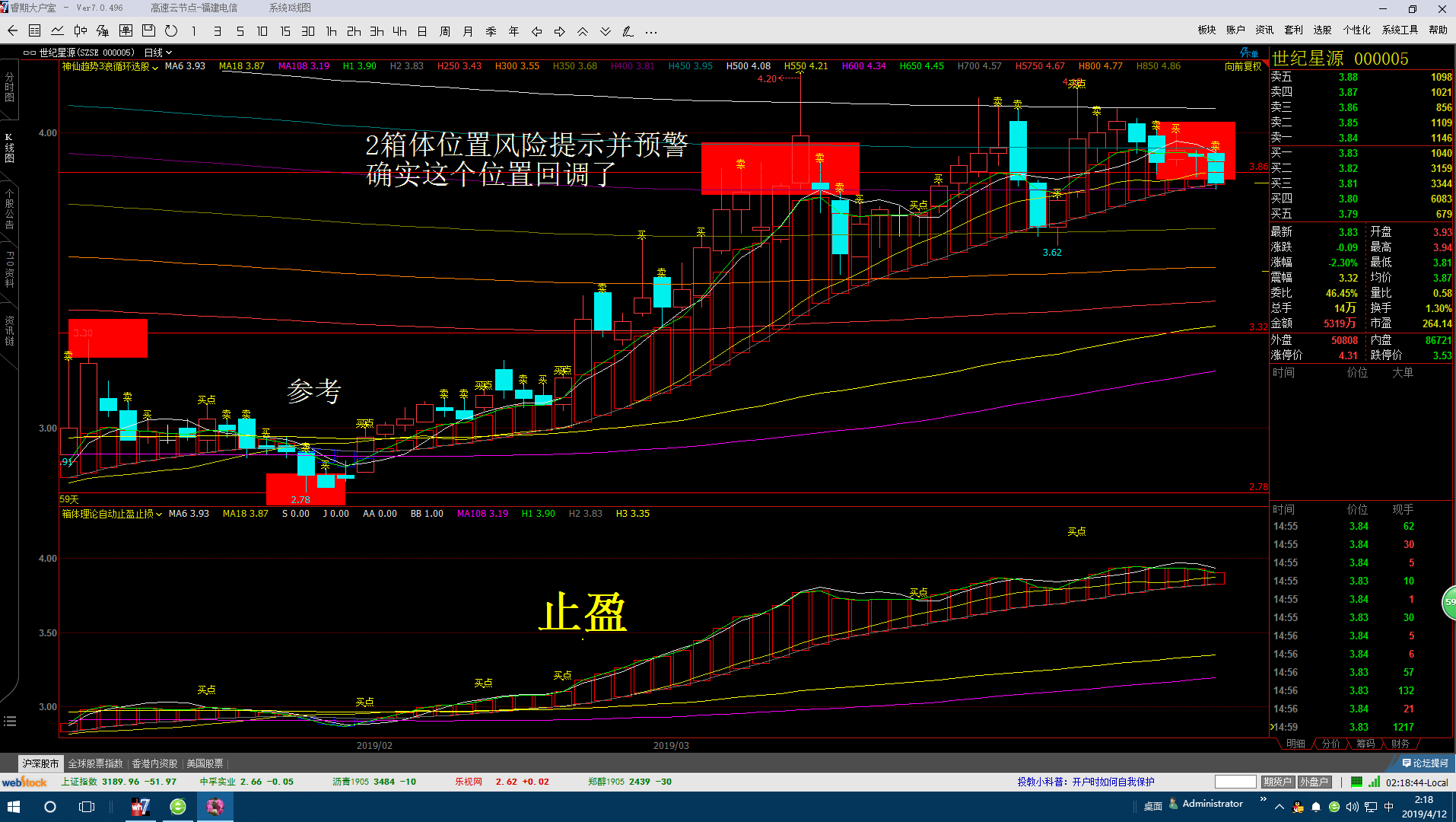
Task: Click the 2019/03 date marker on the axis
Action: [x=671, y=746]
